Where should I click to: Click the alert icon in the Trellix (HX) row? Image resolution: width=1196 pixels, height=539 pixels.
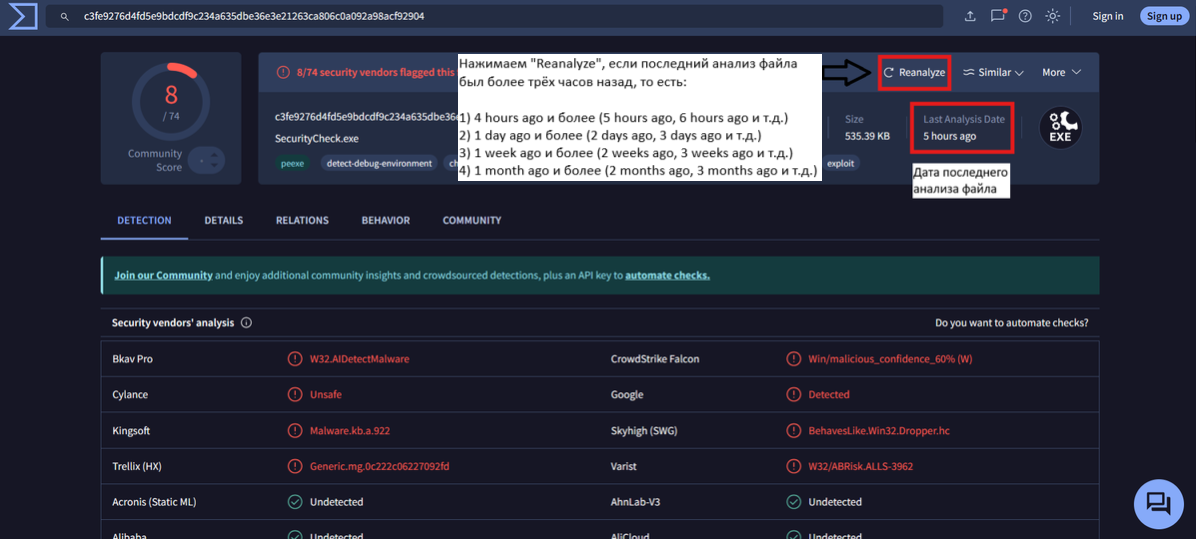(294, 467)
